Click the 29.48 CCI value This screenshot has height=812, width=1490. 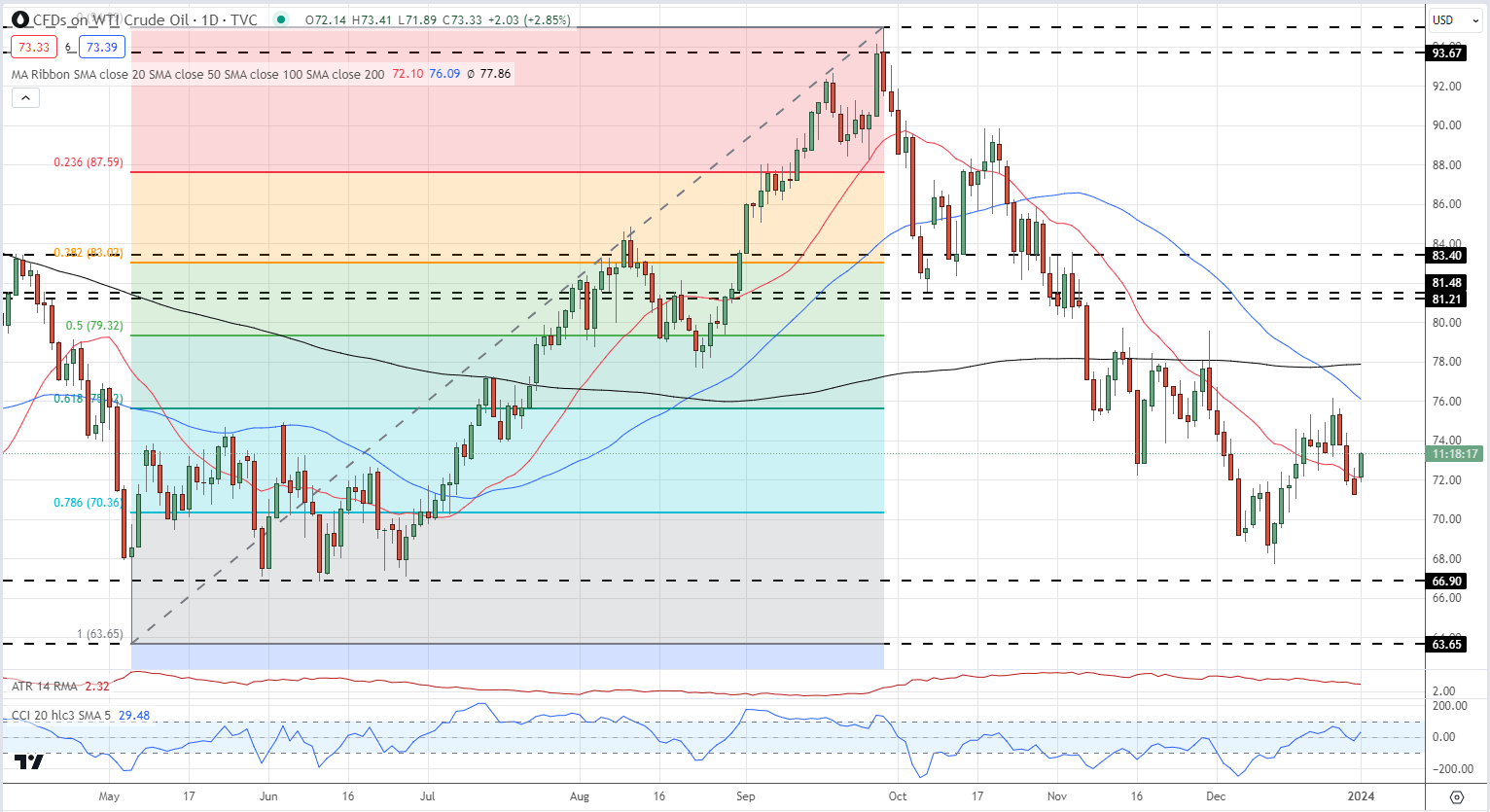pos(134,716)
